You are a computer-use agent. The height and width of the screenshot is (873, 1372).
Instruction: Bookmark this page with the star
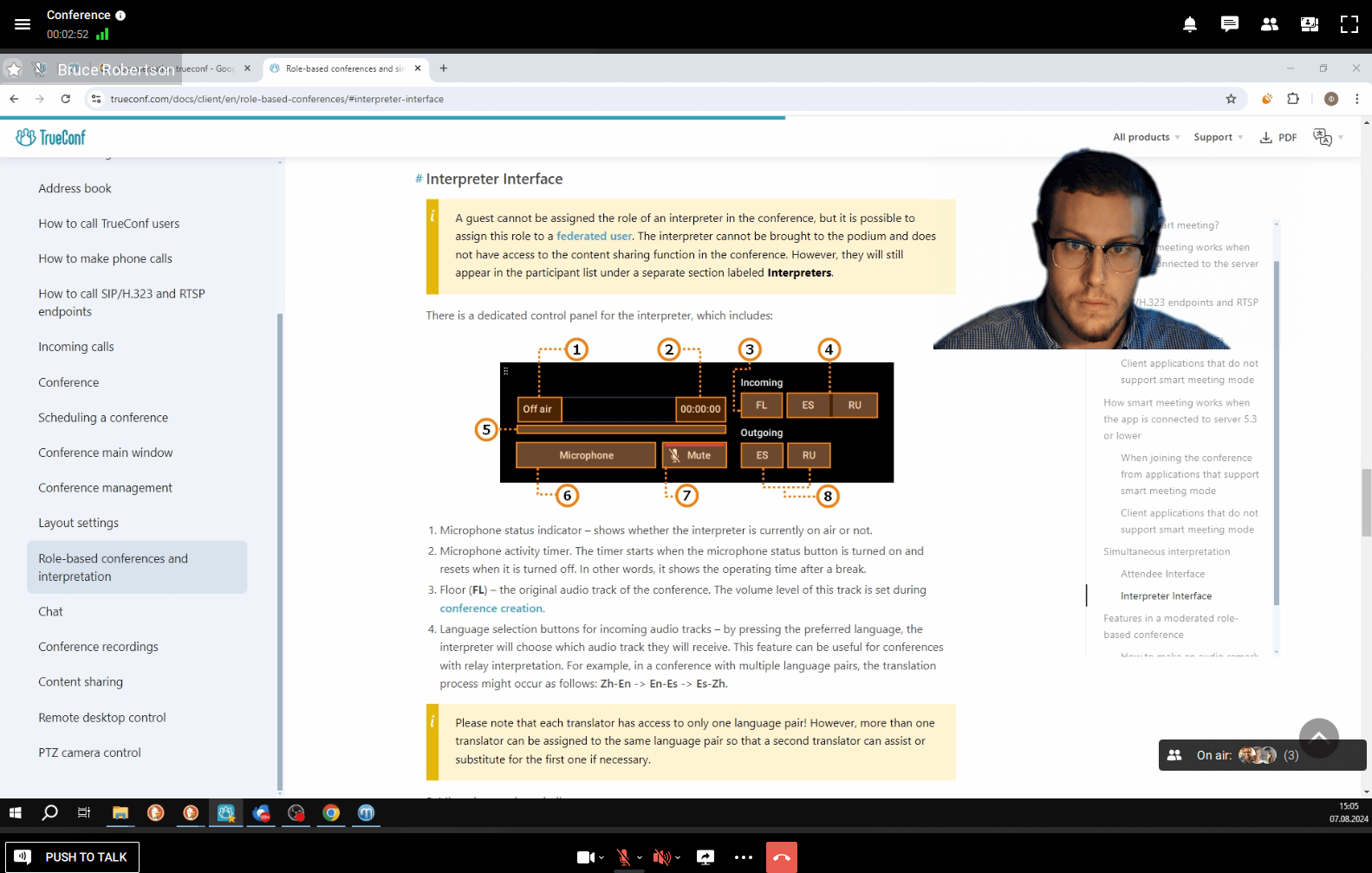(1231, 99)
